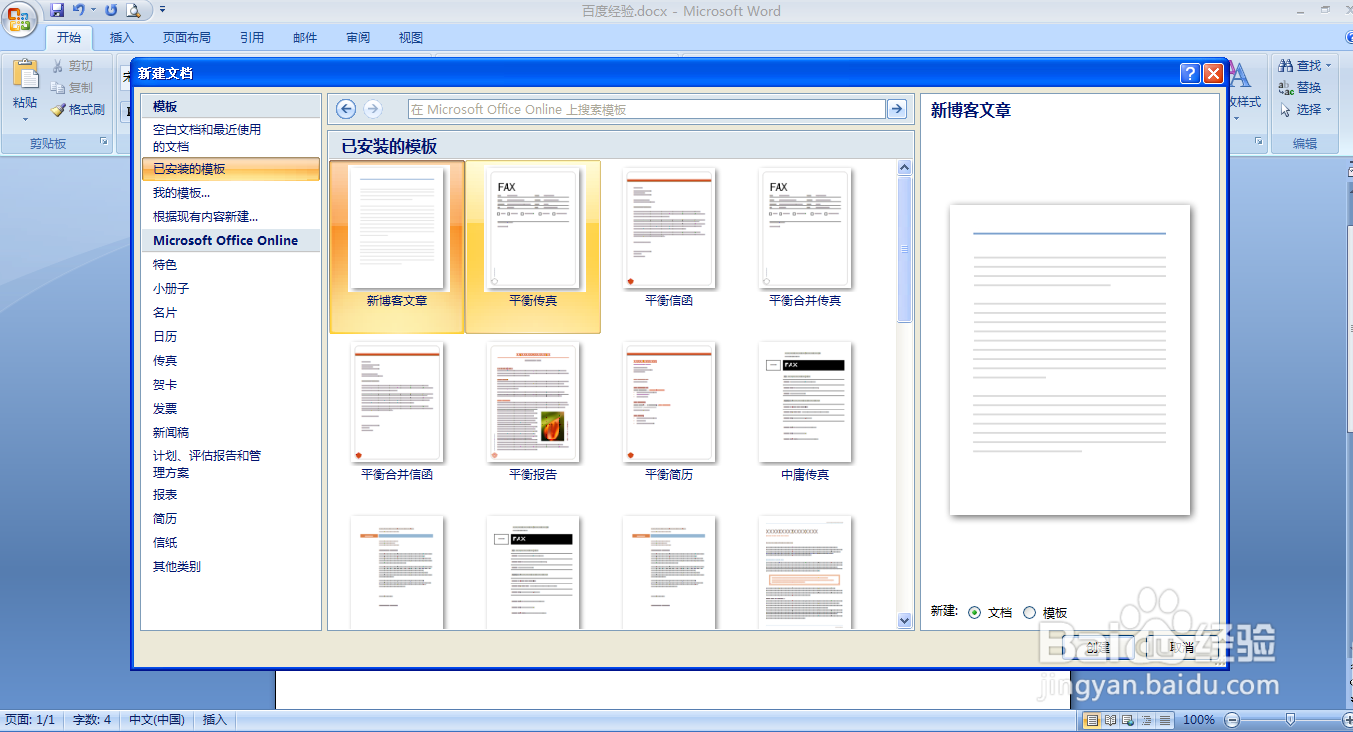Image resolution: width=1353 pixels, height=732 pixels.
Task: Click the 创建 (Create) button
Action: click(x=1098, y=648)
